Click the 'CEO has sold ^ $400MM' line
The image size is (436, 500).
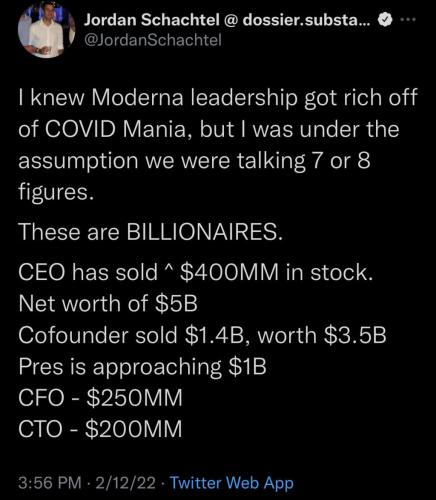195,272
